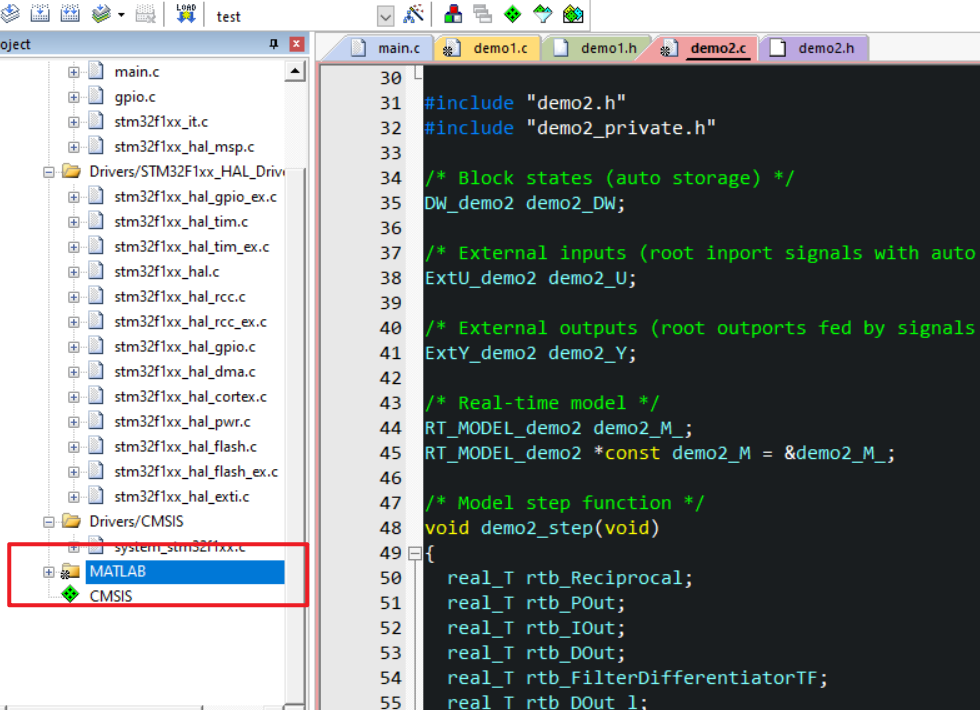Expand stm32f1xx_hal_msp.c tree node

[74, 147]
